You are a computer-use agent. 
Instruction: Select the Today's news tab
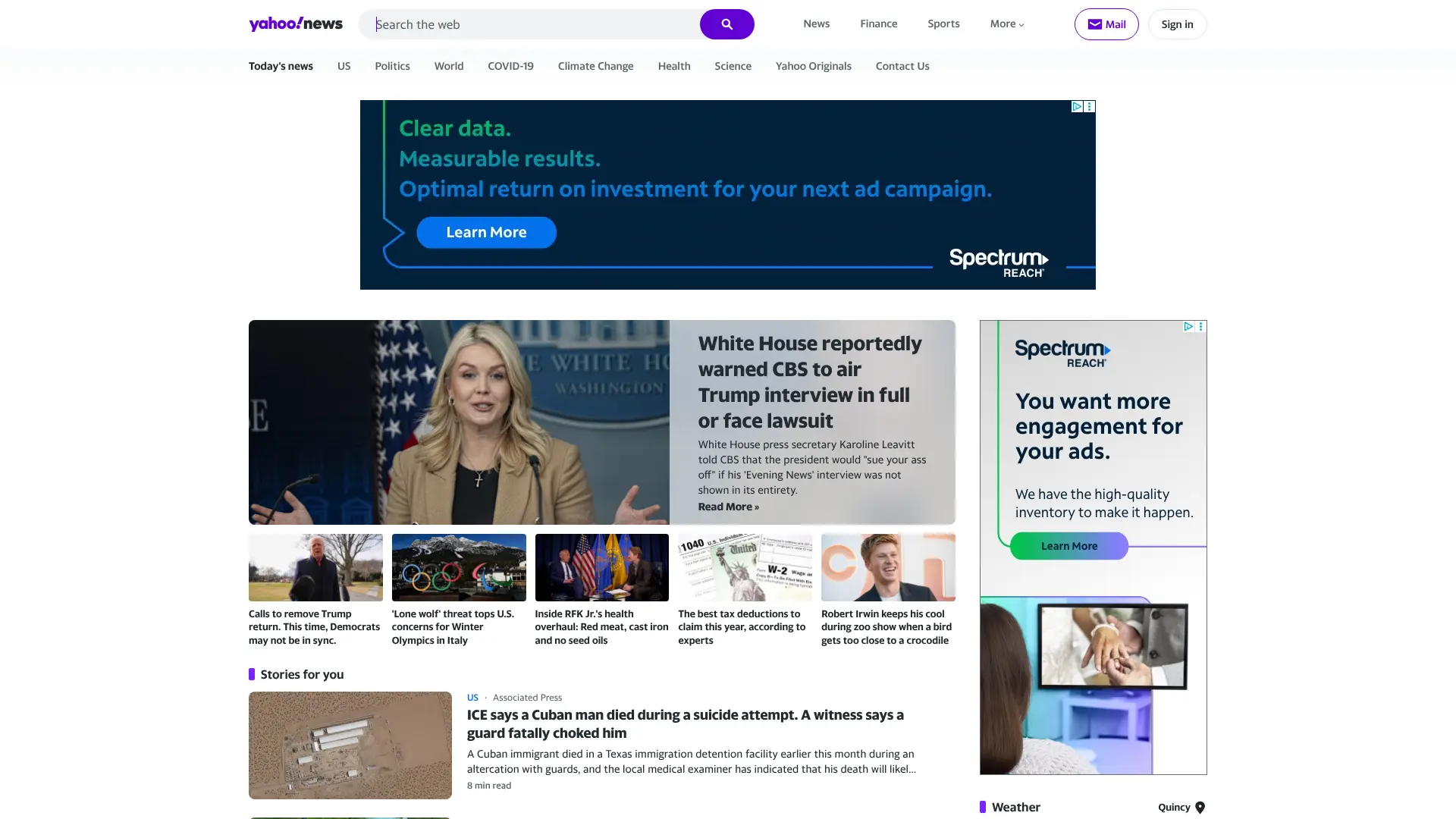281,66
